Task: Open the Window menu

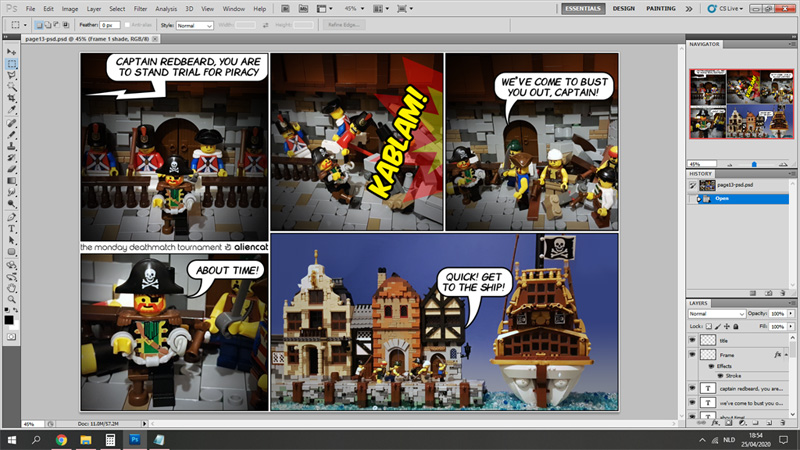Action: (x=234, y=9)
